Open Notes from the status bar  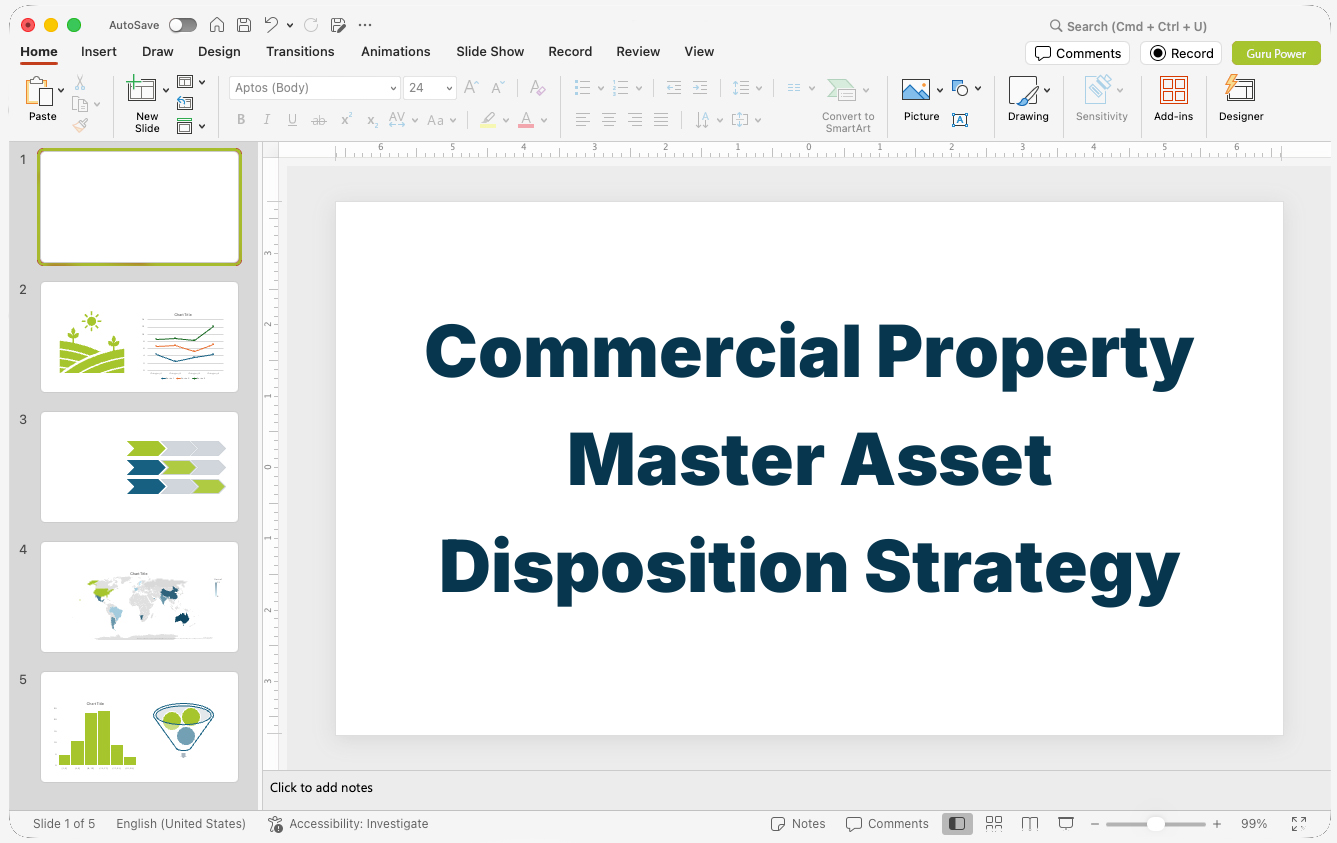[798, 824]
